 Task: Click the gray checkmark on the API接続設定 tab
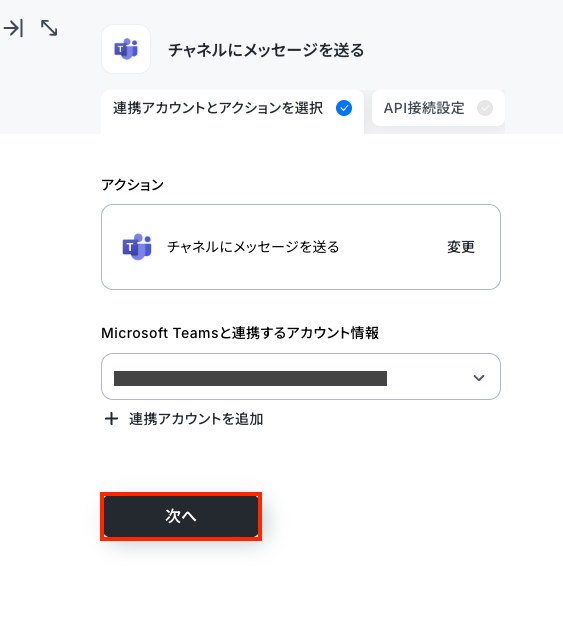click(x=485, y=108)
